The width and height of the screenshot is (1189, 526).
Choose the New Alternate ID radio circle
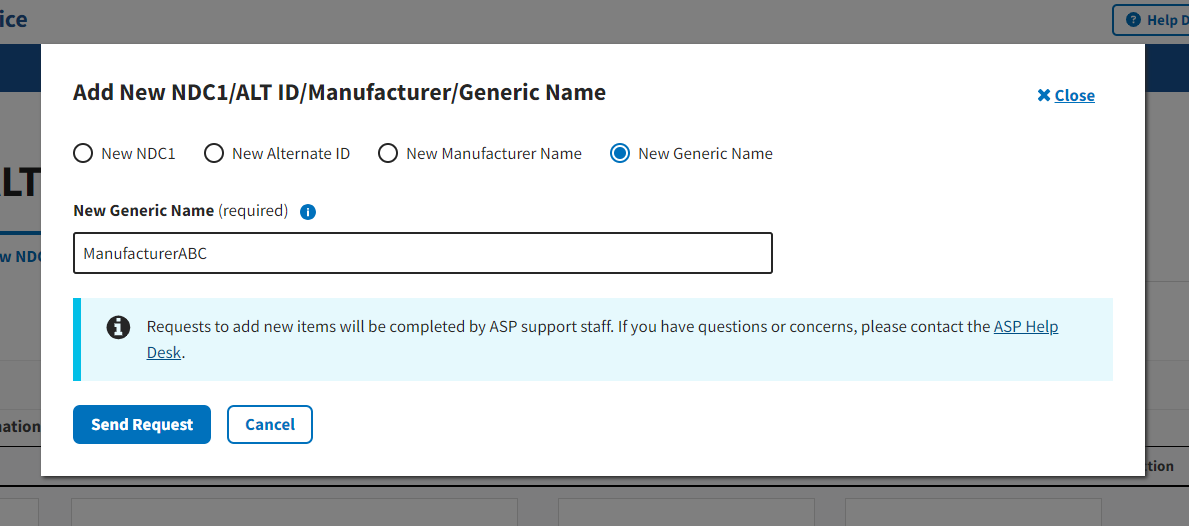tap(214, 154)
